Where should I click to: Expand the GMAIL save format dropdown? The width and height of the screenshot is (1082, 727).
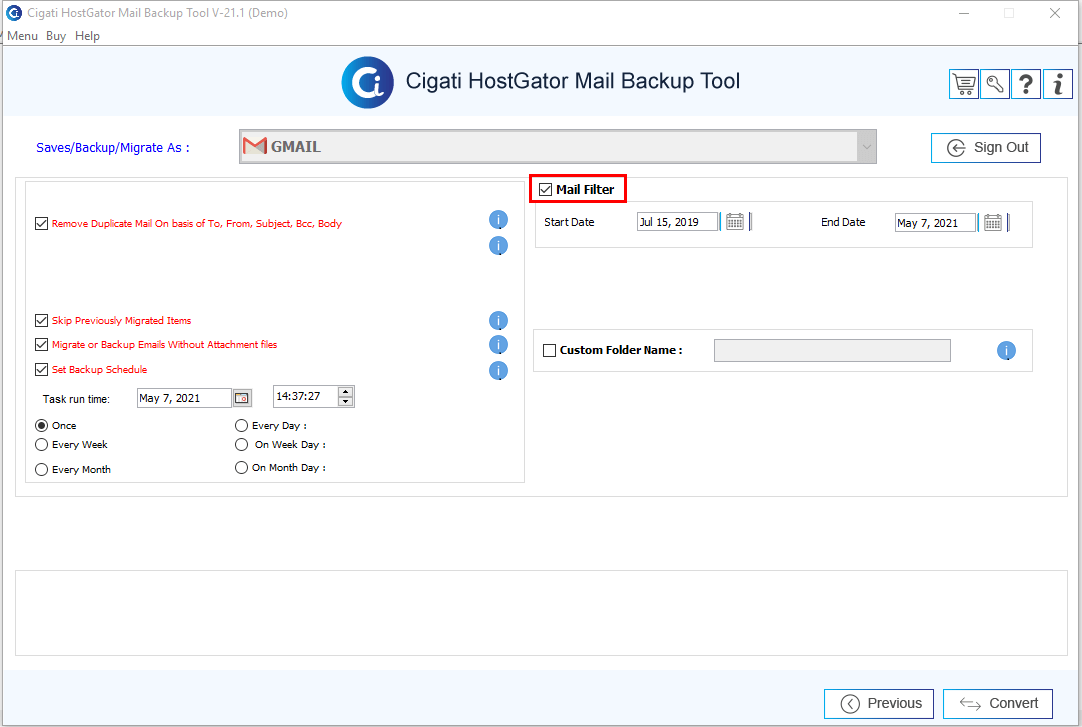pos(867,146)
